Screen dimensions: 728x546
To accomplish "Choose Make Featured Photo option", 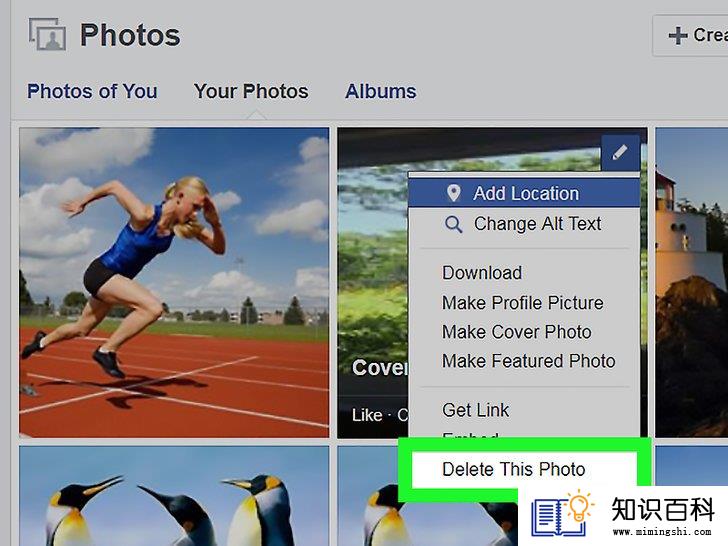I will tap(529, 361).
